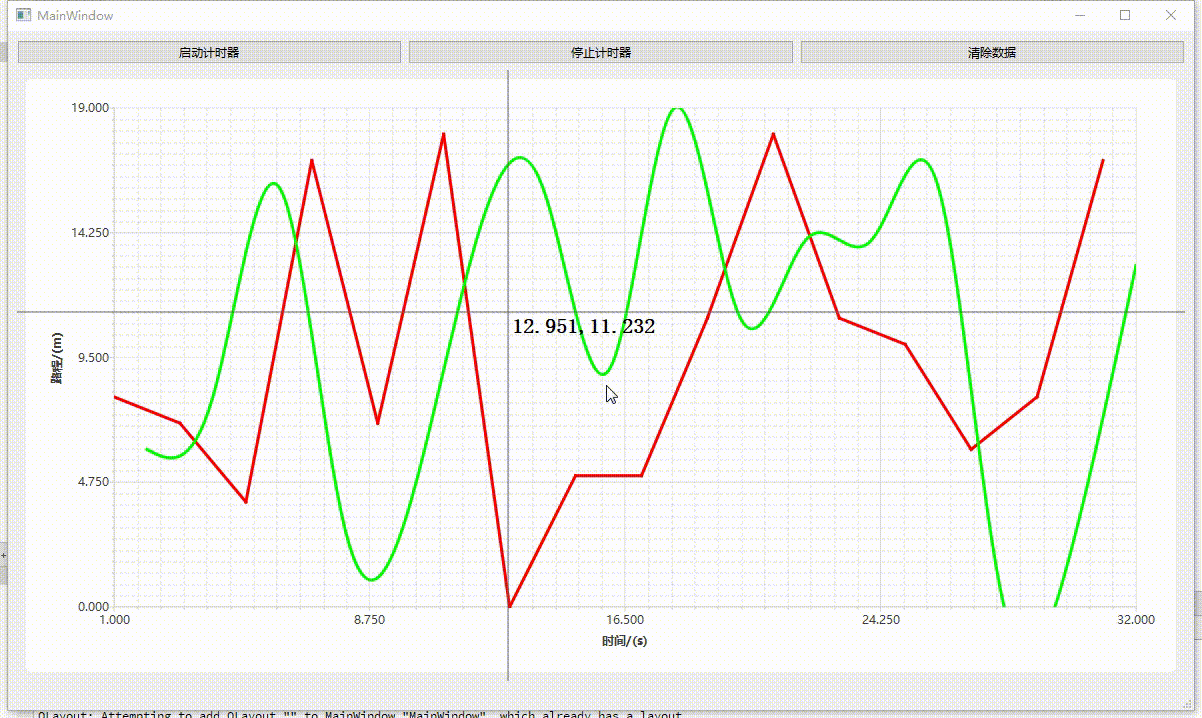Click the x-axis label 16.500
This screenshot has height=718, width=1202.
[x=625, y=620]
